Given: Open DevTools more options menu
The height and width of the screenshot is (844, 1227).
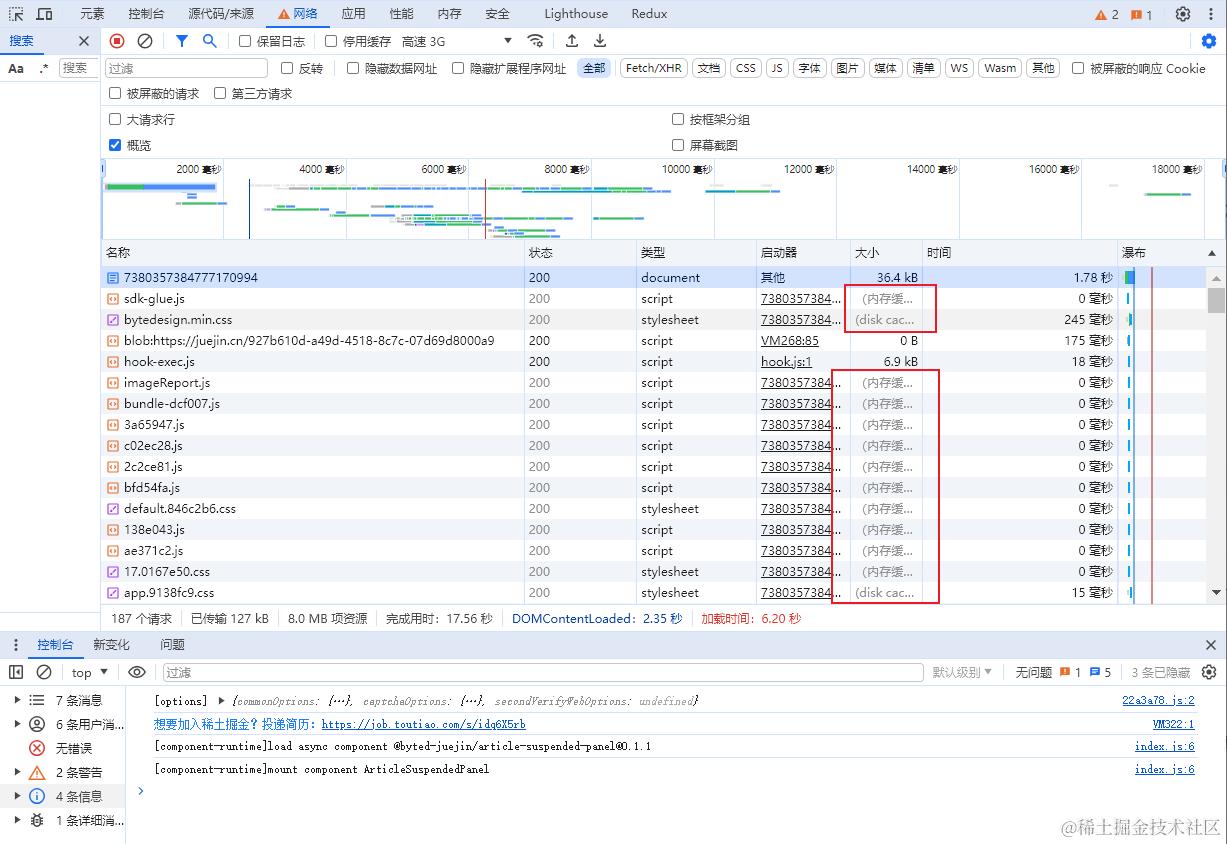Looking at the screenshot, I should point(1211,14).
